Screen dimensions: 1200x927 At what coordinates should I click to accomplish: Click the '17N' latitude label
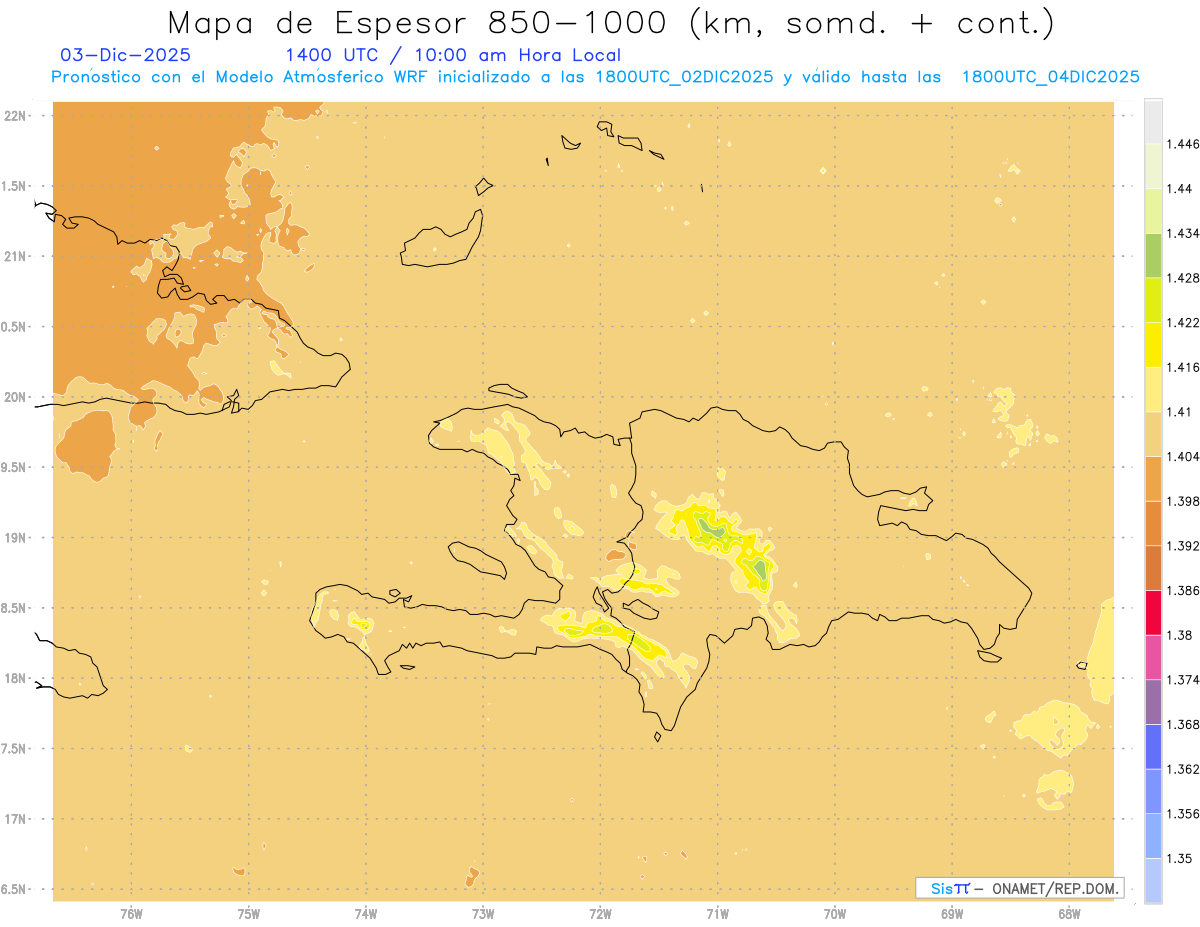pyautogui.click(x=17, y=818)
